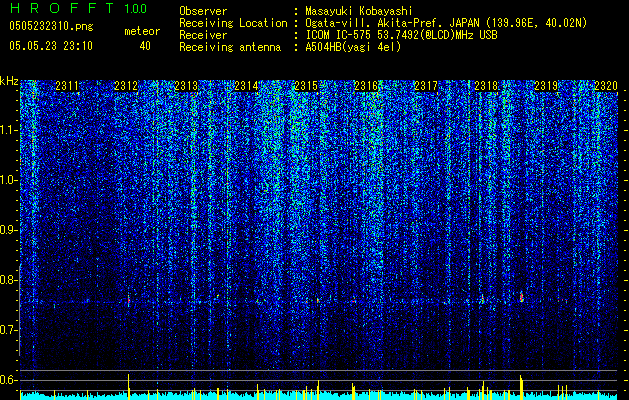The image size is (629, 400).
Task: Click the Observer field label
Action: point(203,11)
